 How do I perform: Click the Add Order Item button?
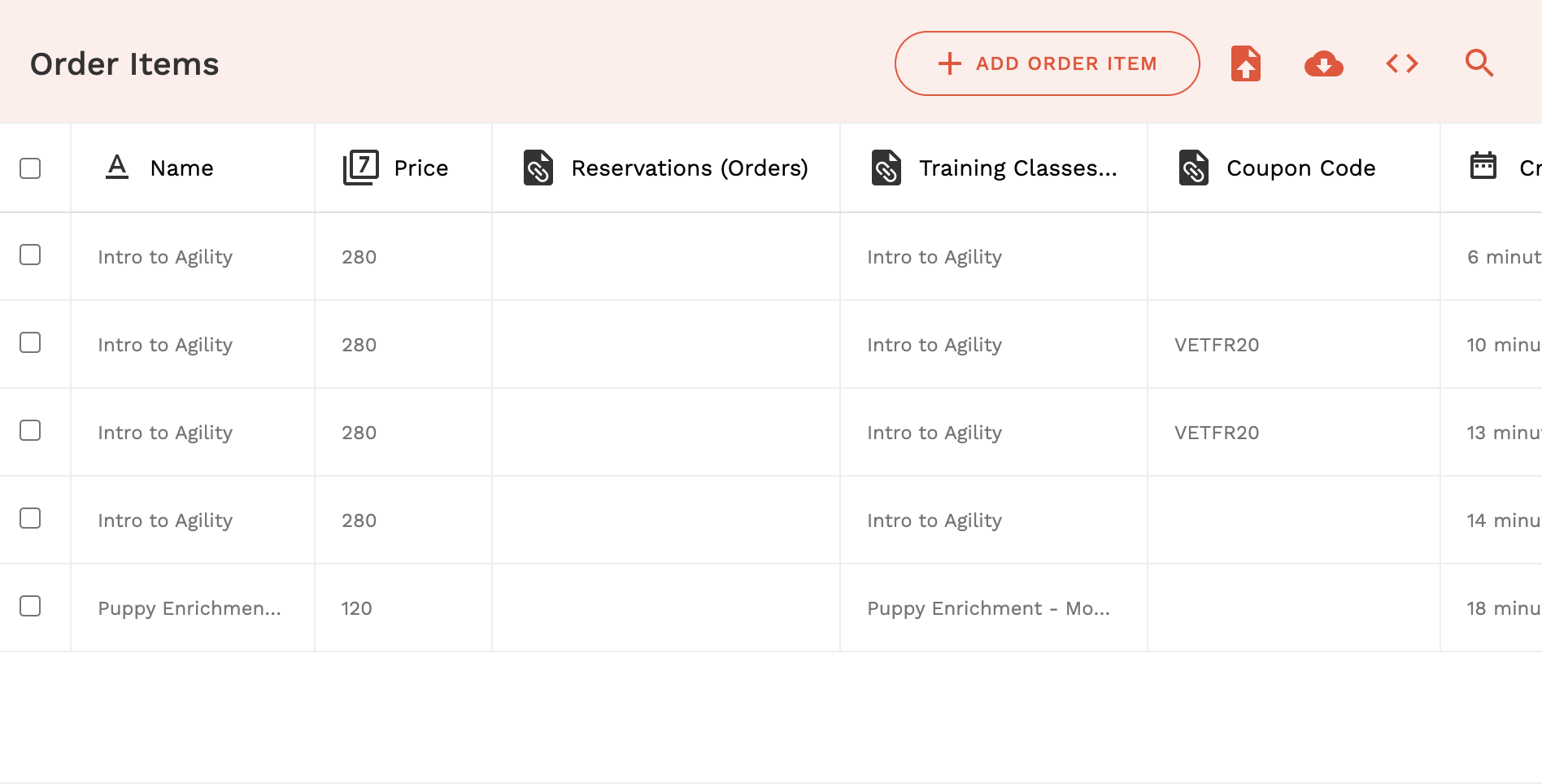point(1047,63)
